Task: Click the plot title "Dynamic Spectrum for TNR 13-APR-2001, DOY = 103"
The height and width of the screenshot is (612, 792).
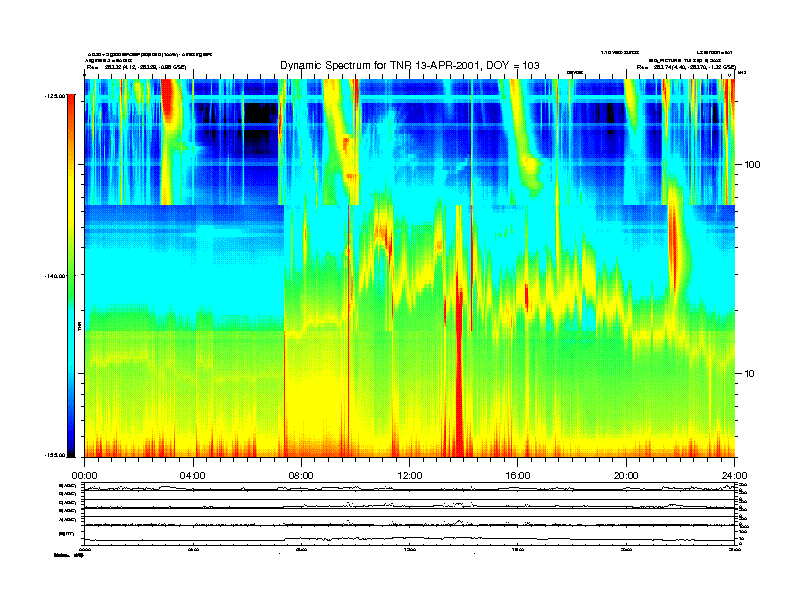Action: click(x=410, y=65)
